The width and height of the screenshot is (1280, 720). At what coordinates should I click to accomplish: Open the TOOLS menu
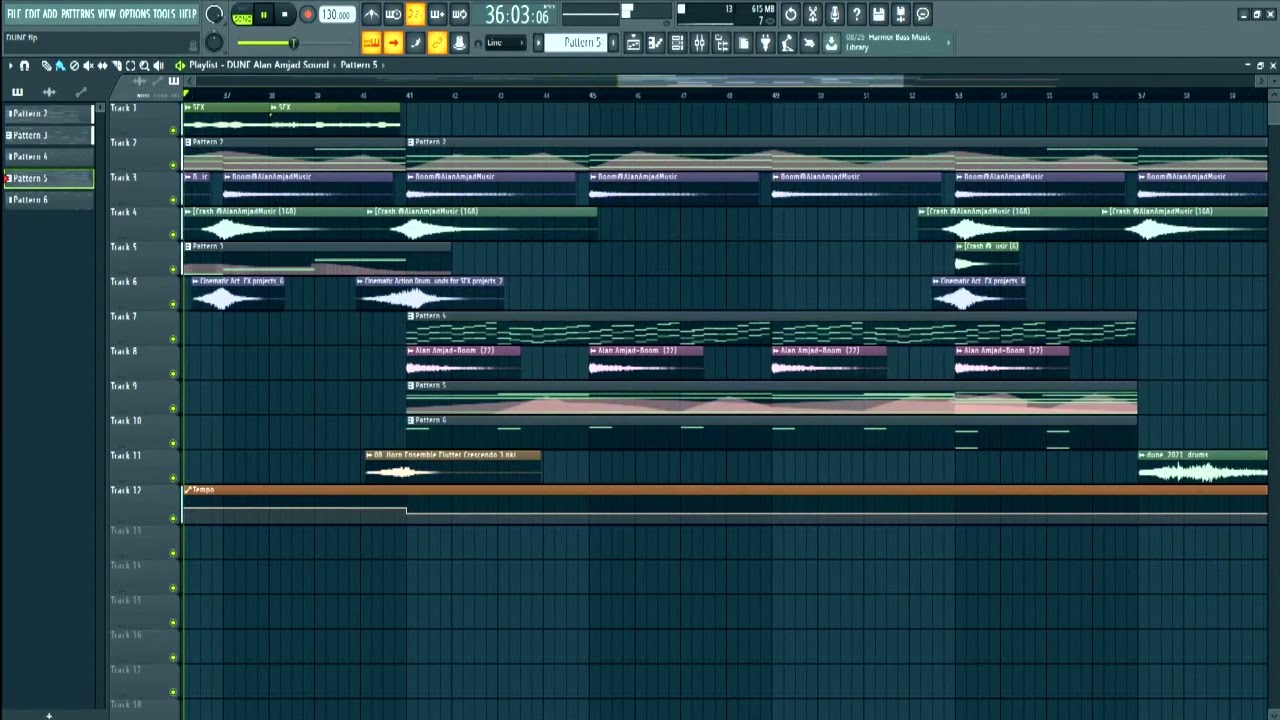pos(164,14)
